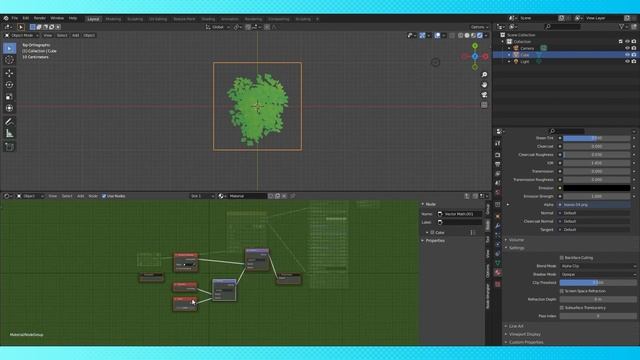Viewport: 640px width, 360px height.
Task: Click the viewport pan hand icon
Action: 484,85
